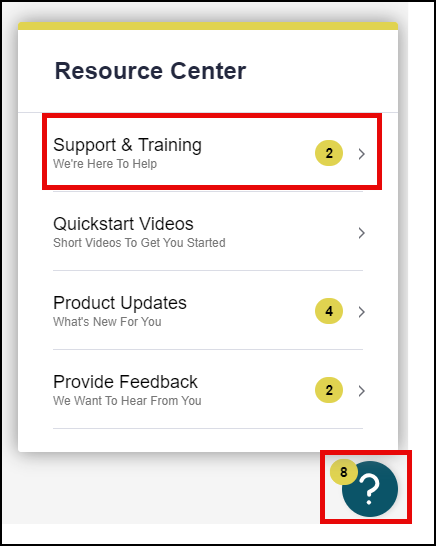Viewport: 436px width, 546px height.
Task: Click the teal question mark help icon
Action: (369, 489)
